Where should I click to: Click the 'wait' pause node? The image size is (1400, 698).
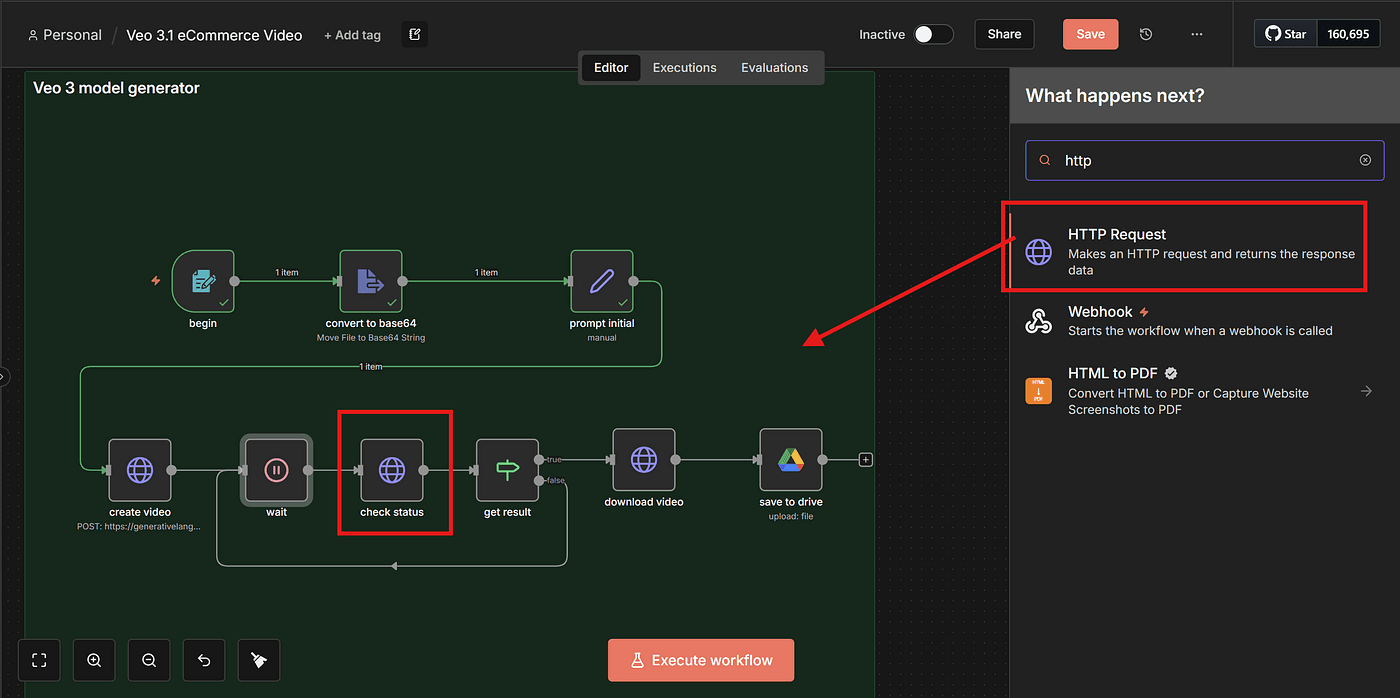point(276,470)
